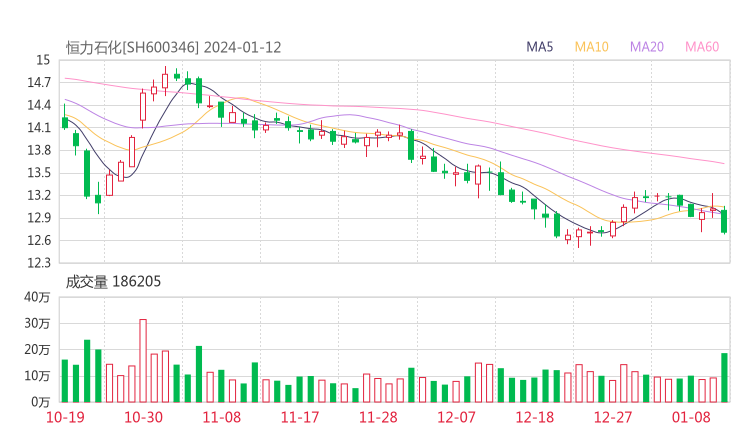This screenshot has height=440, width=740.
Task: Click the stock title 恒力石化[SH600346] 2024-01-12
Action: [173, 48]
